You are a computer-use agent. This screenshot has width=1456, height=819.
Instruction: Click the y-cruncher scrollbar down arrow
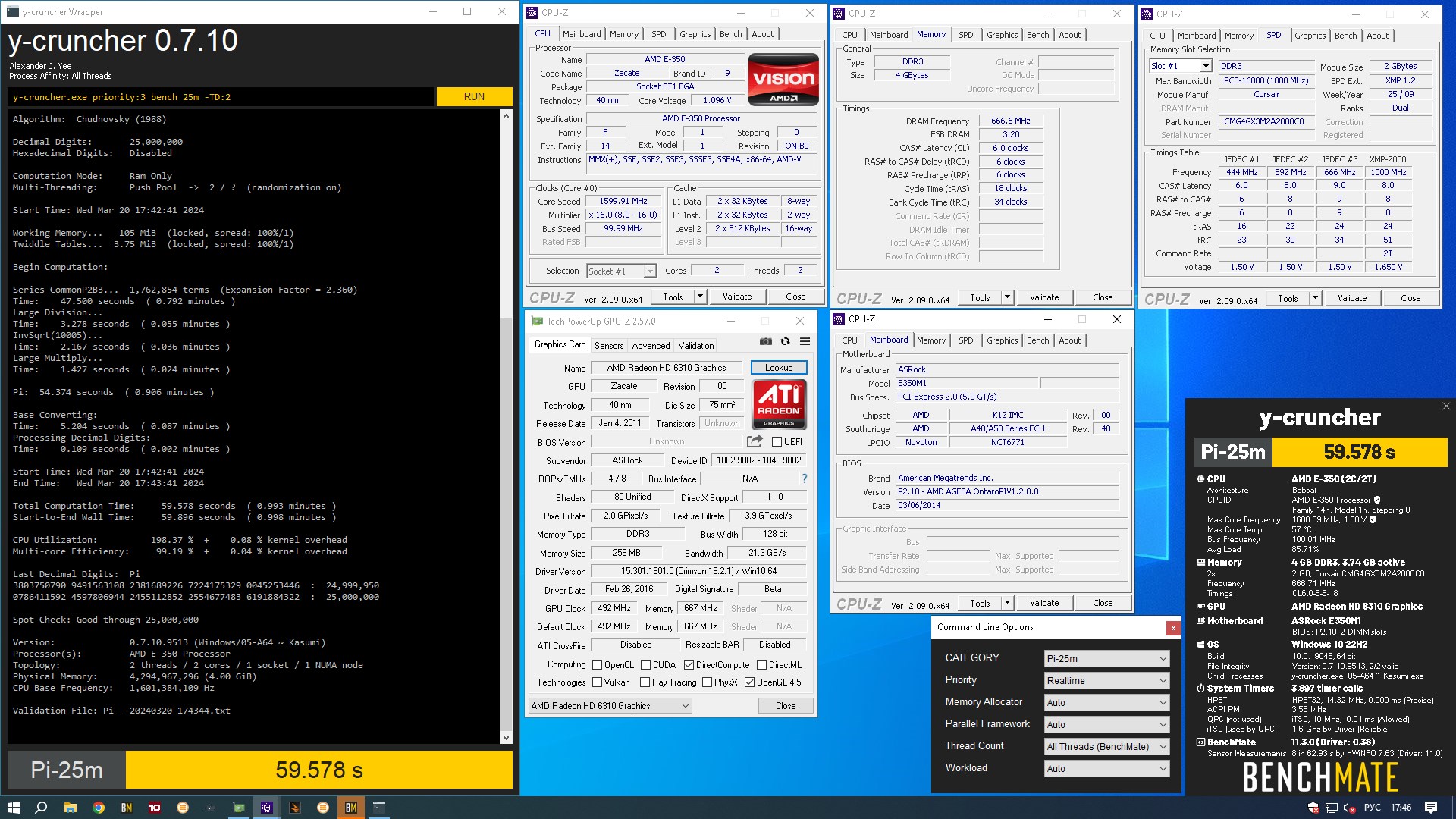click(506, 737)
